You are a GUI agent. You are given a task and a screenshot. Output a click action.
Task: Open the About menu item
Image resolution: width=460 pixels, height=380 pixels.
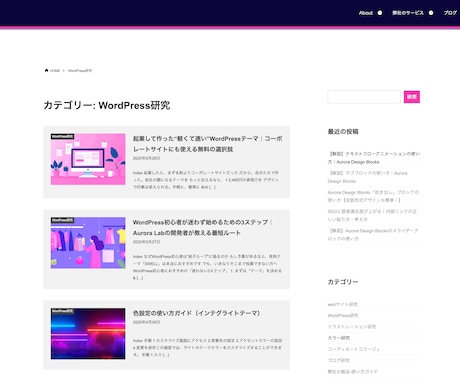click(x=366, y=13)
